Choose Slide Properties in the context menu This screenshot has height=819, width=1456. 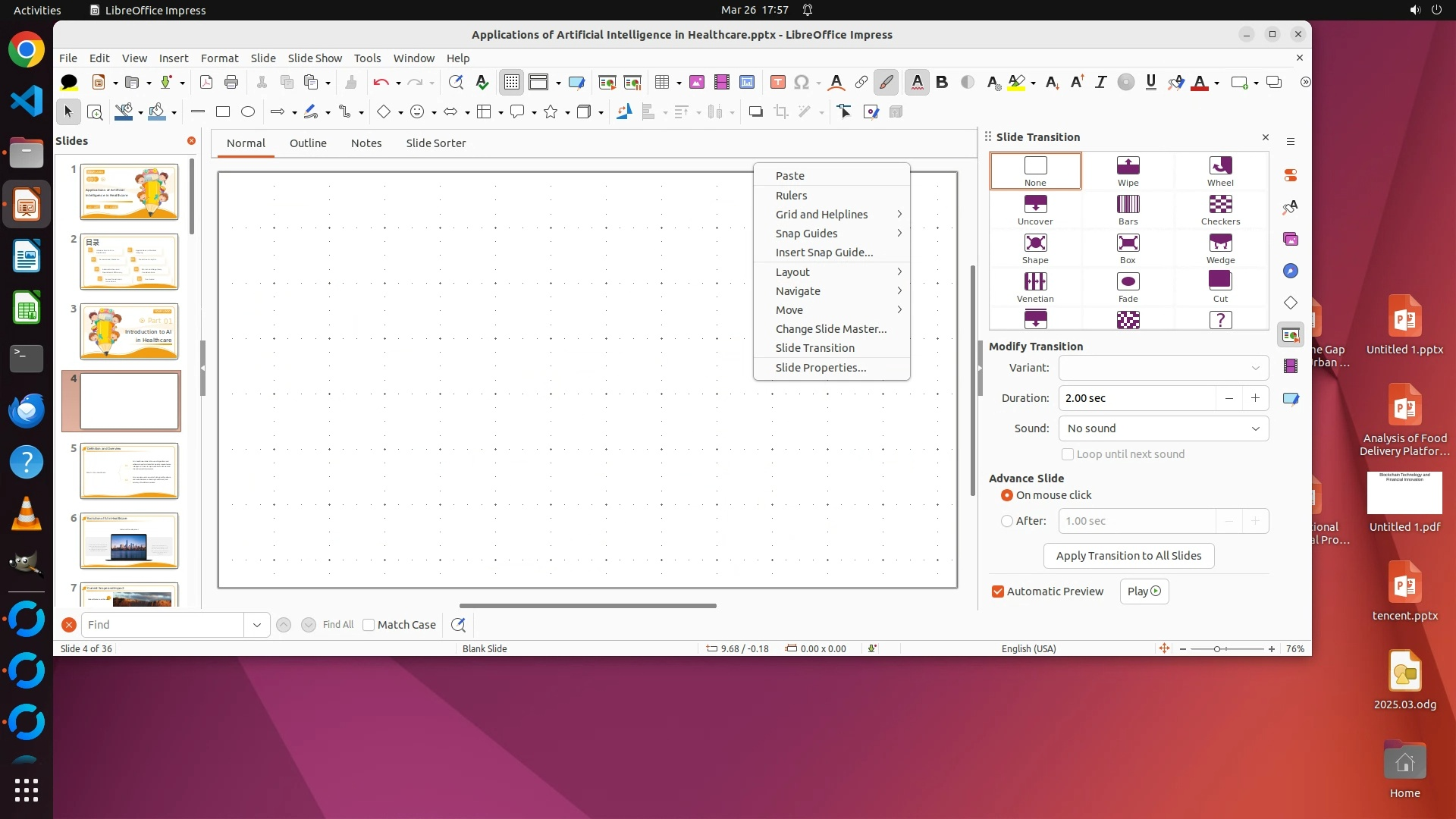click(x=821, y=368)
